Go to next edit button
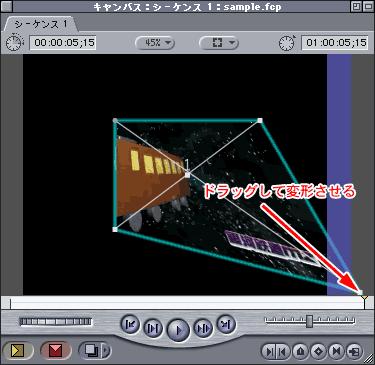 click(x=226, y=324)
